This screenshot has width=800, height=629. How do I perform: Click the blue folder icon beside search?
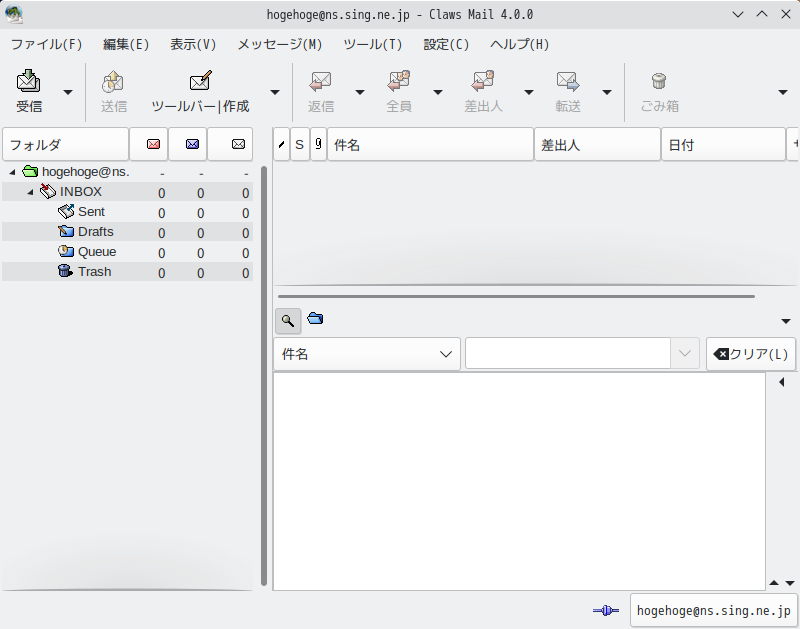(x=315, y=319)
